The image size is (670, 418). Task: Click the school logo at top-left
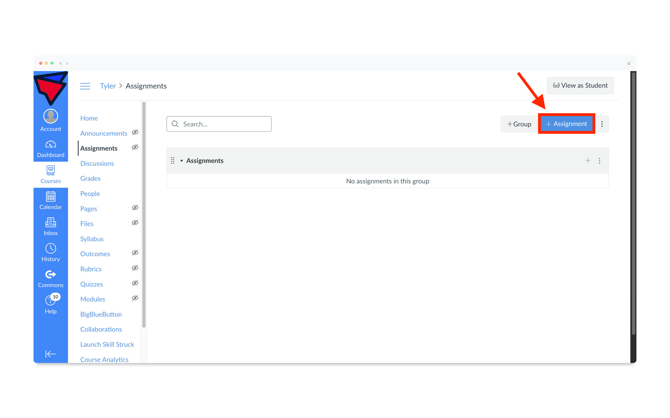pos(50,88)
